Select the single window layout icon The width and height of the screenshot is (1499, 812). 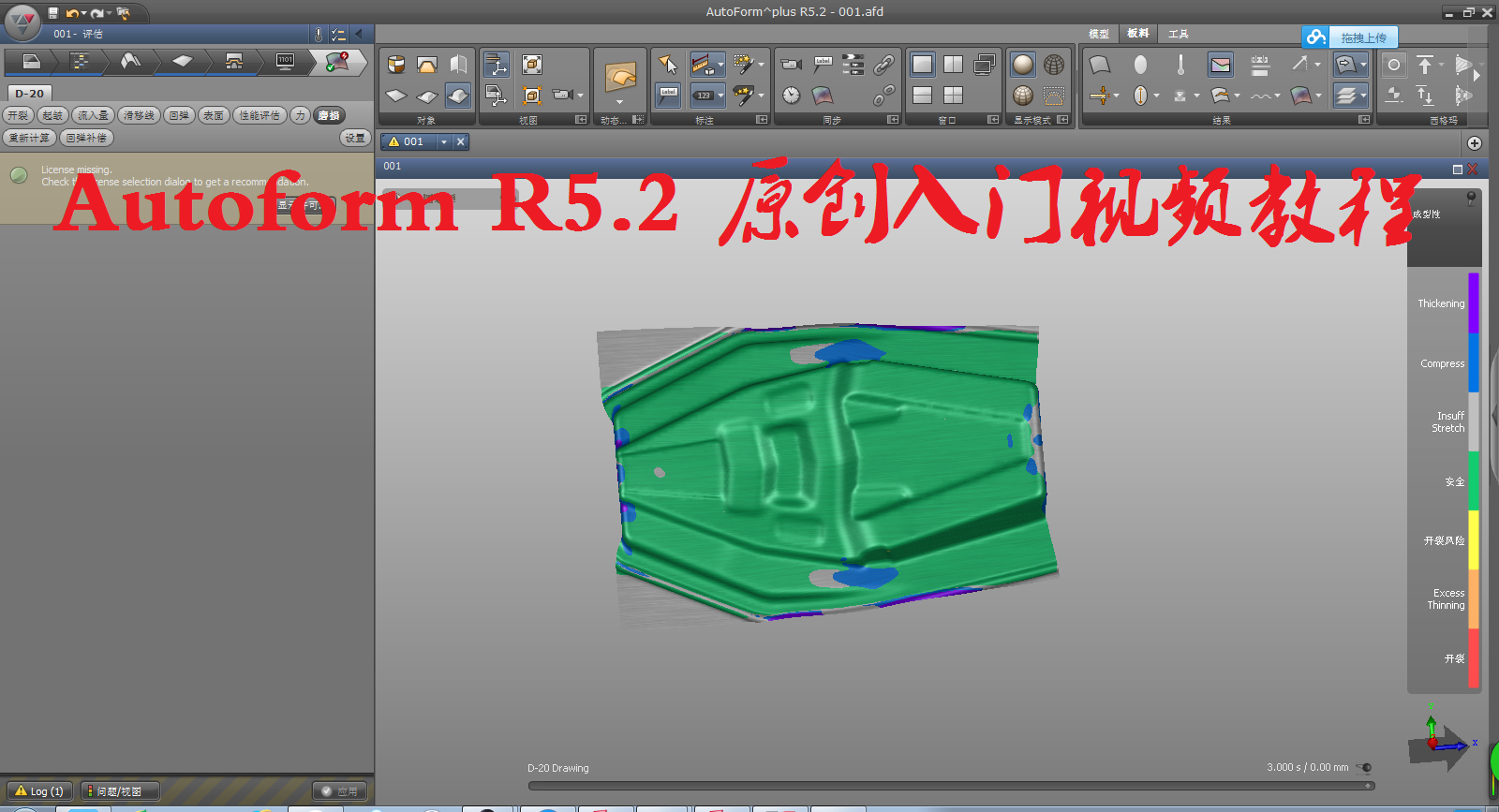(x=923, y=65)
